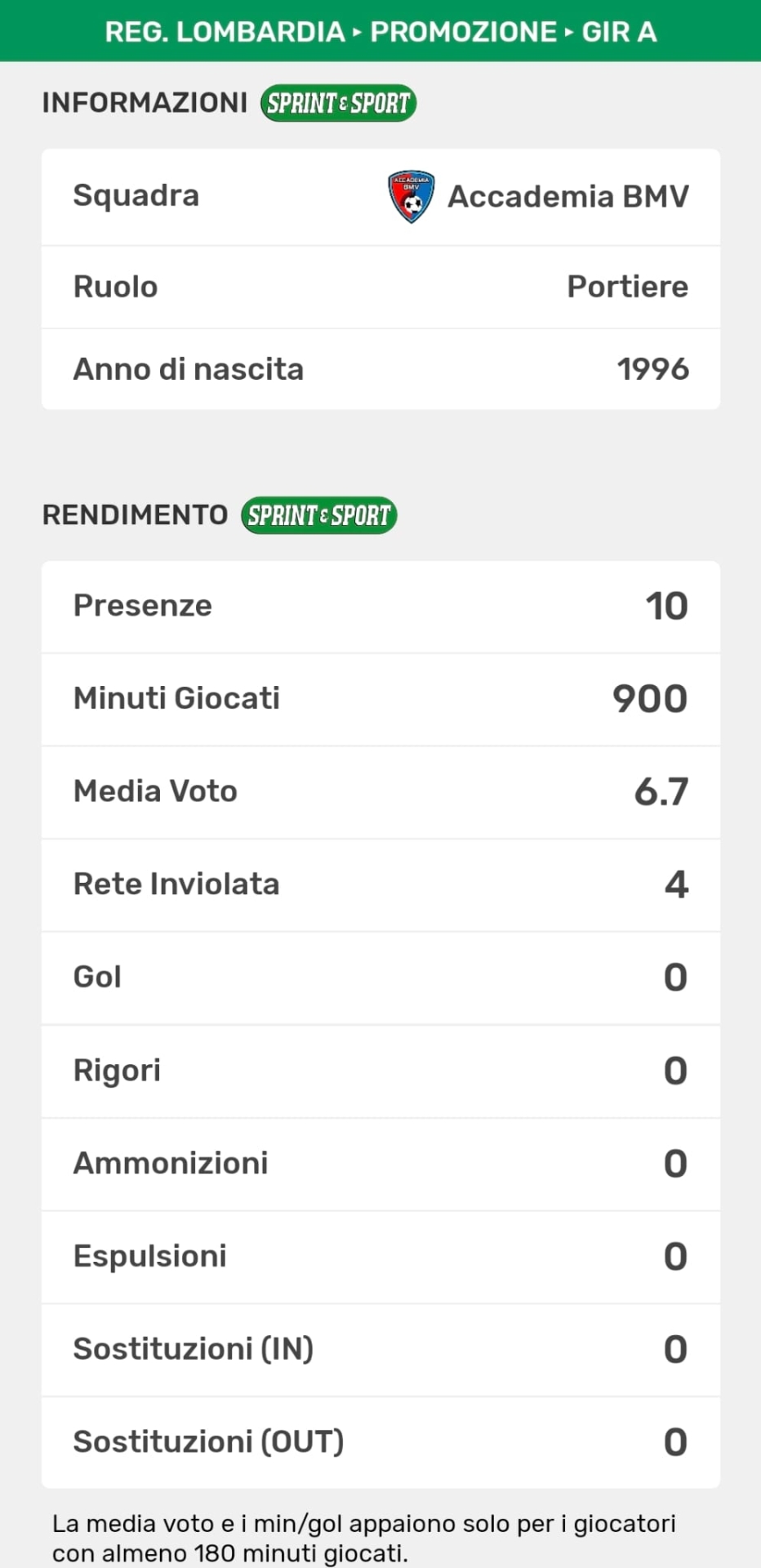
Task: Click the Accademia BMV team crest icon
Action: click(411, 197)
